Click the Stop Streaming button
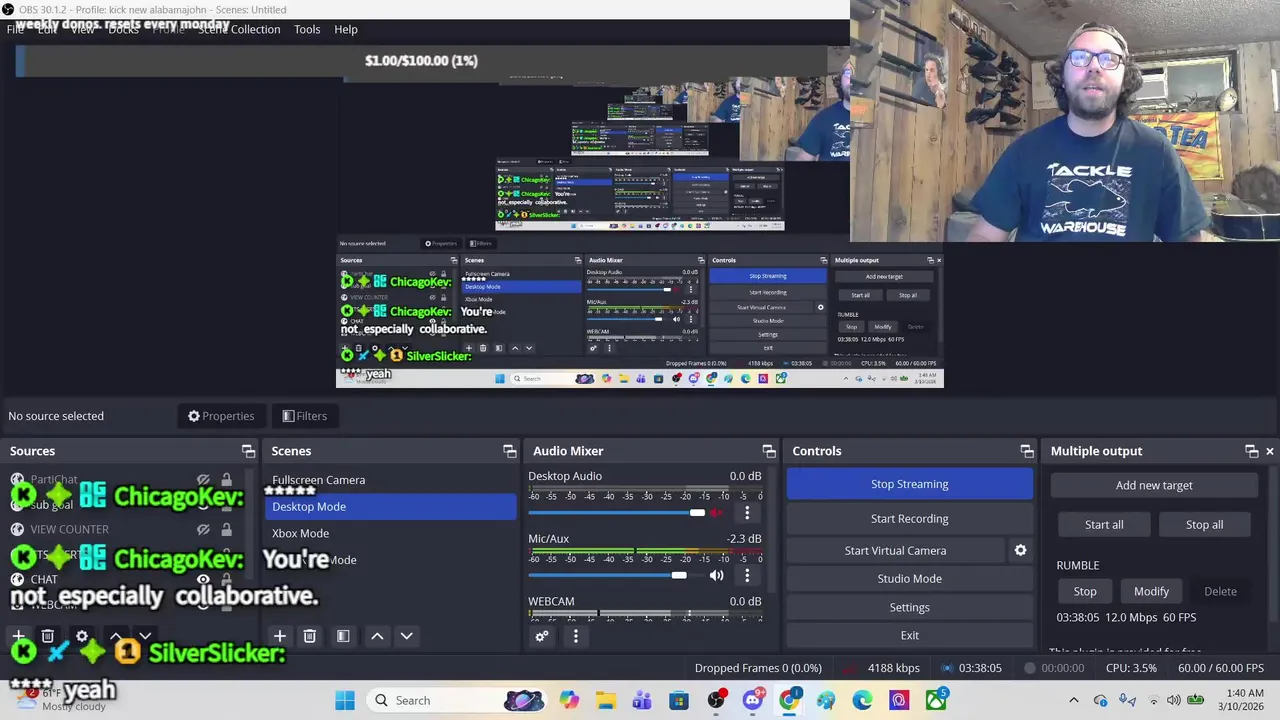The width and height of the screenshot is (1280, 720). pyautogui.click(x=909, y=484)
